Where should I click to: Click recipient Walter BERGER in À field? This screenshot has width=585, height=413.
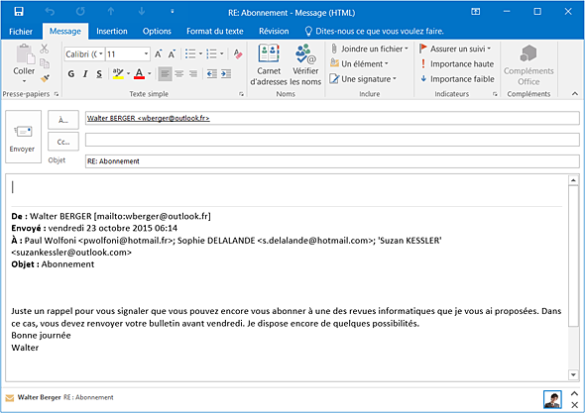[x=148, y=118]
